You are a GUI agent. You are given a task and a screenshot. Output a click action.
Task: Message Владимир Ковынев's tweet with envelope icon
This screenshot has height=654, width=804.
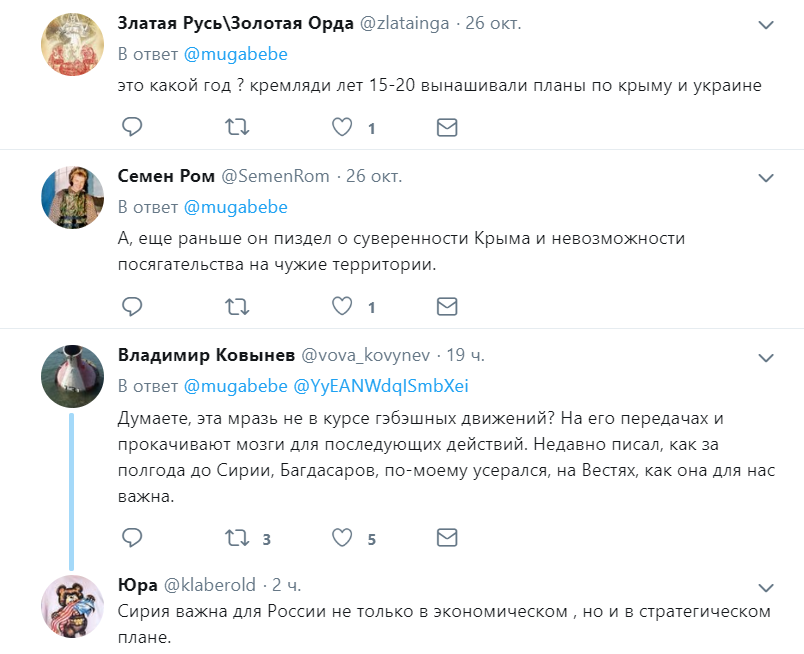point(447,538)
